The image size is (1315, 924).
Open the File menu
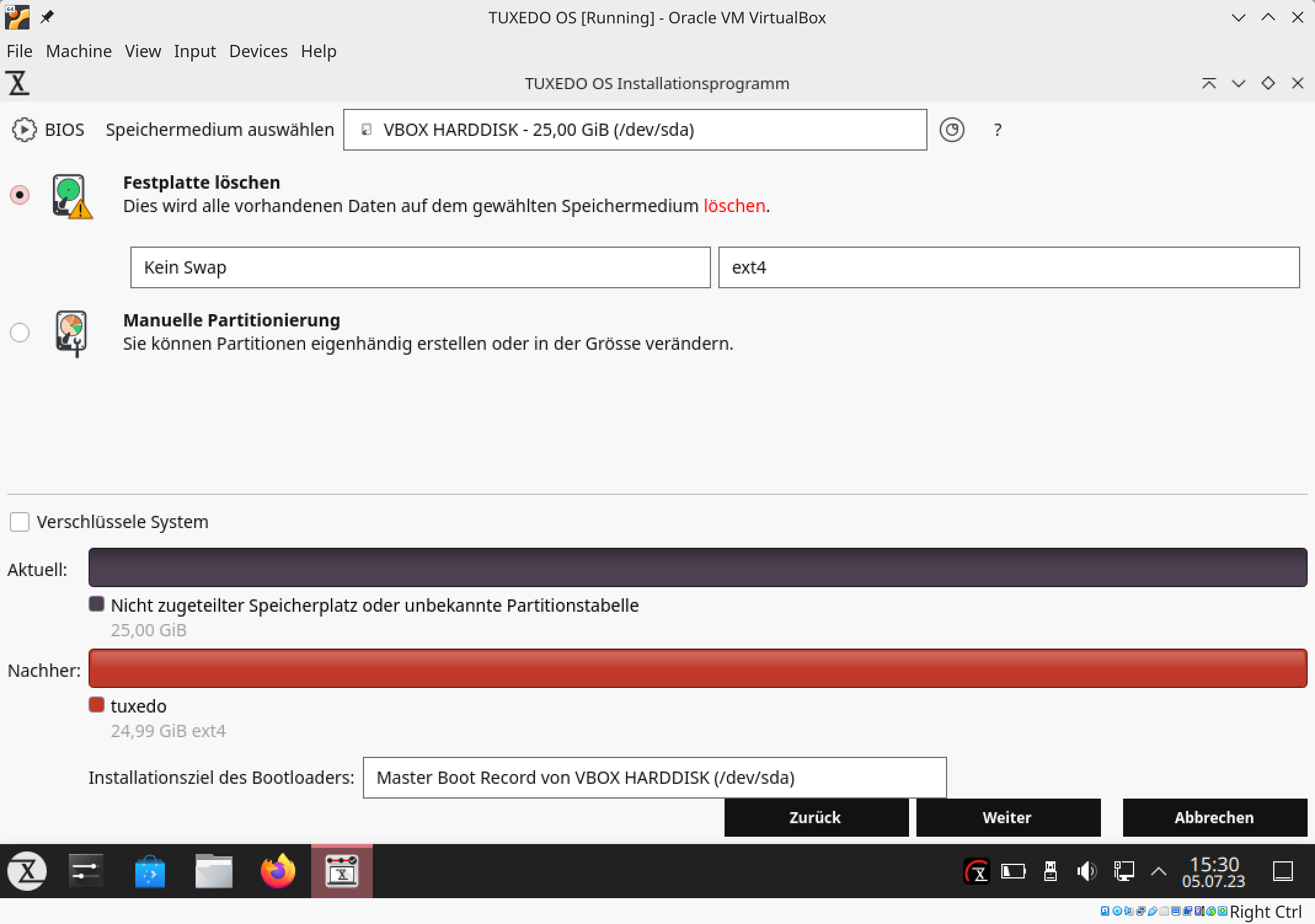point(20,50)
